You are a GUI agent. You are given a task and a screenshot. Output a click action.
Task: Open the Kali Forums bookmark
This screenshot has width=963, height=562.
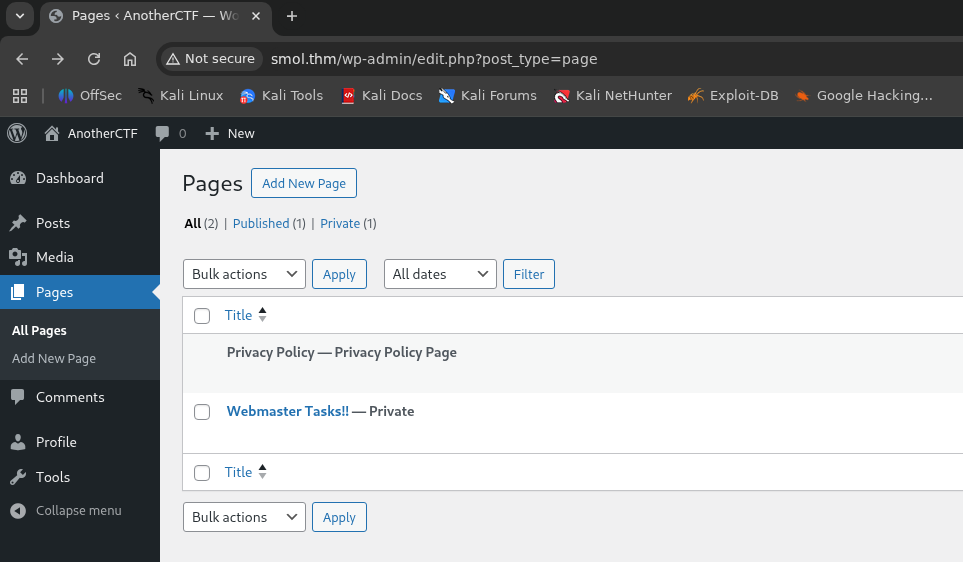tap(488, 96)
